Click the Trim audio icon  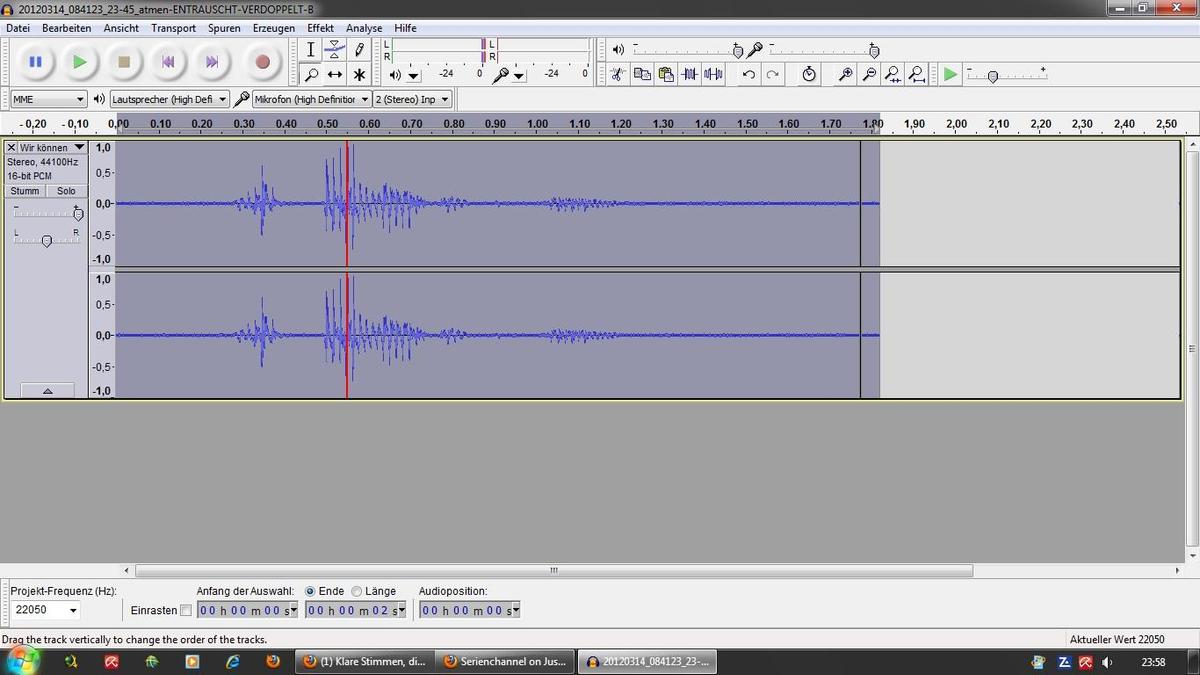click(x=689, y=74)
